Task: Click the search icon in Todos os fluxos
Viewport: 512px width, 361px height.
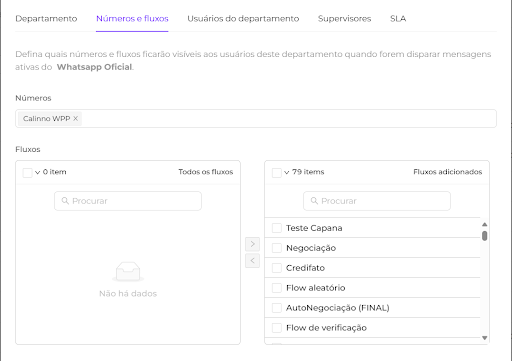Action: pos(65,201)
